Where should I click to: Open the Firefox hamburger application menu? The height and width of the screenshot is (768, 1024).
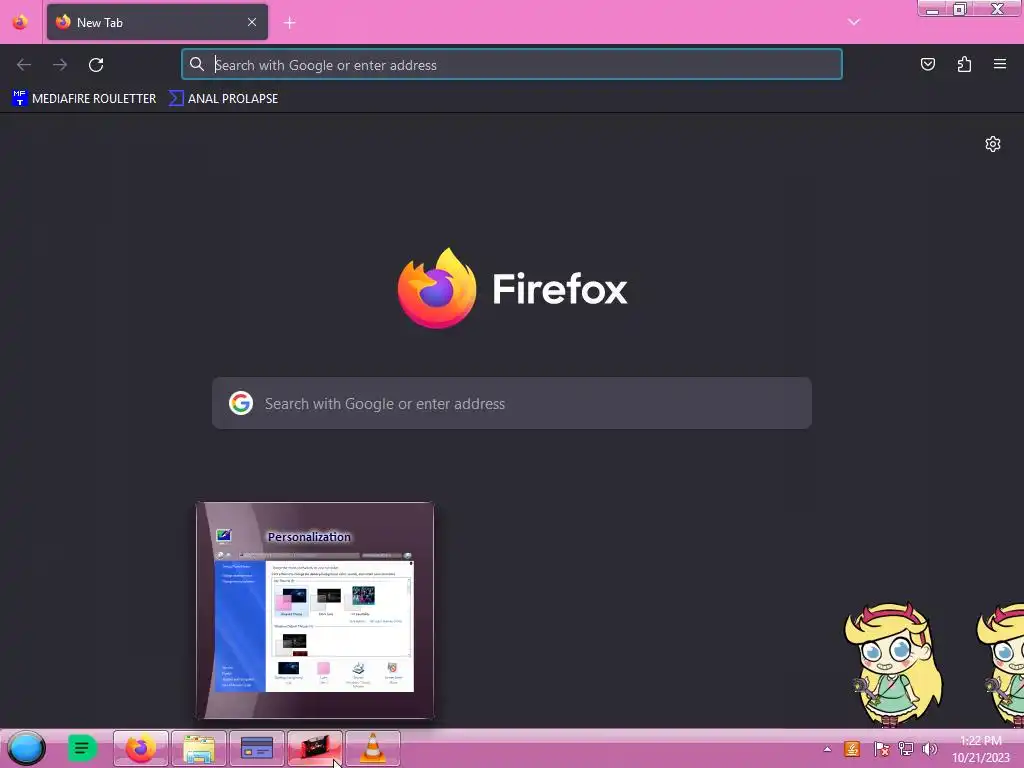[1000, 64]
